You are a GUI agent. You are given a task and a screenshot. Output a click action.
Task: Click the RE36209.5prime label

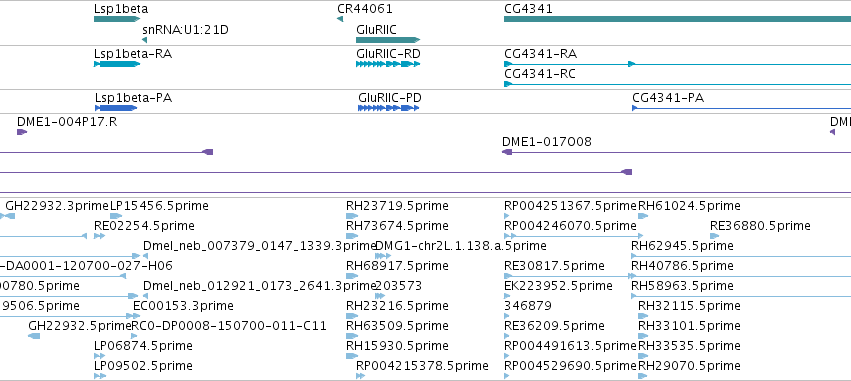pos(554,326)
